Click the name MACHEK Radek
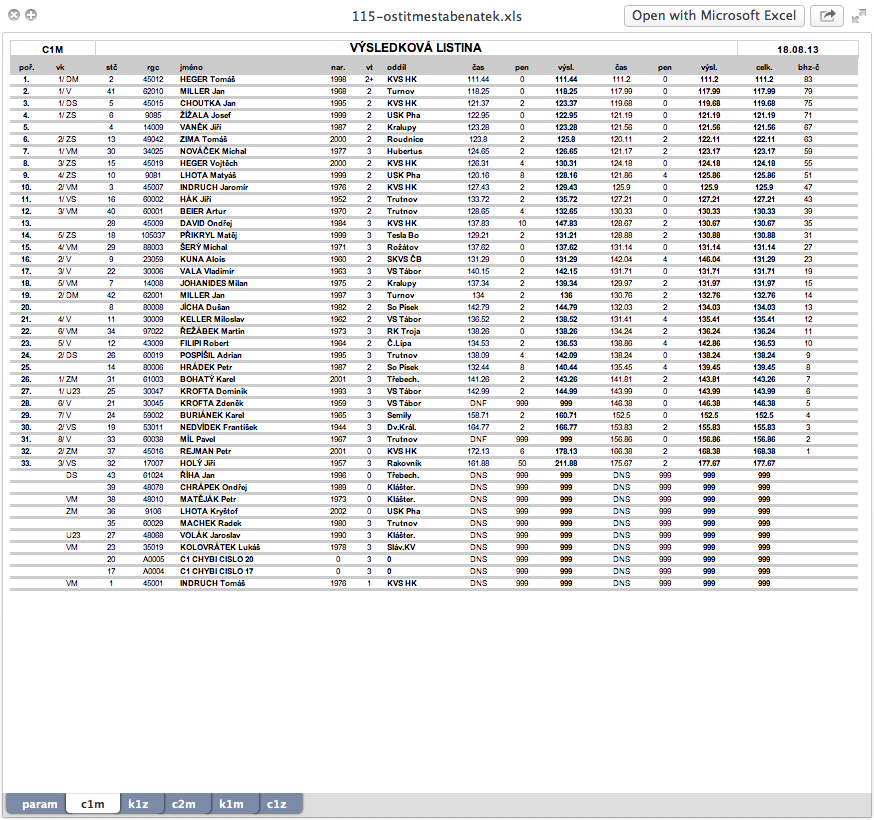 210,523
